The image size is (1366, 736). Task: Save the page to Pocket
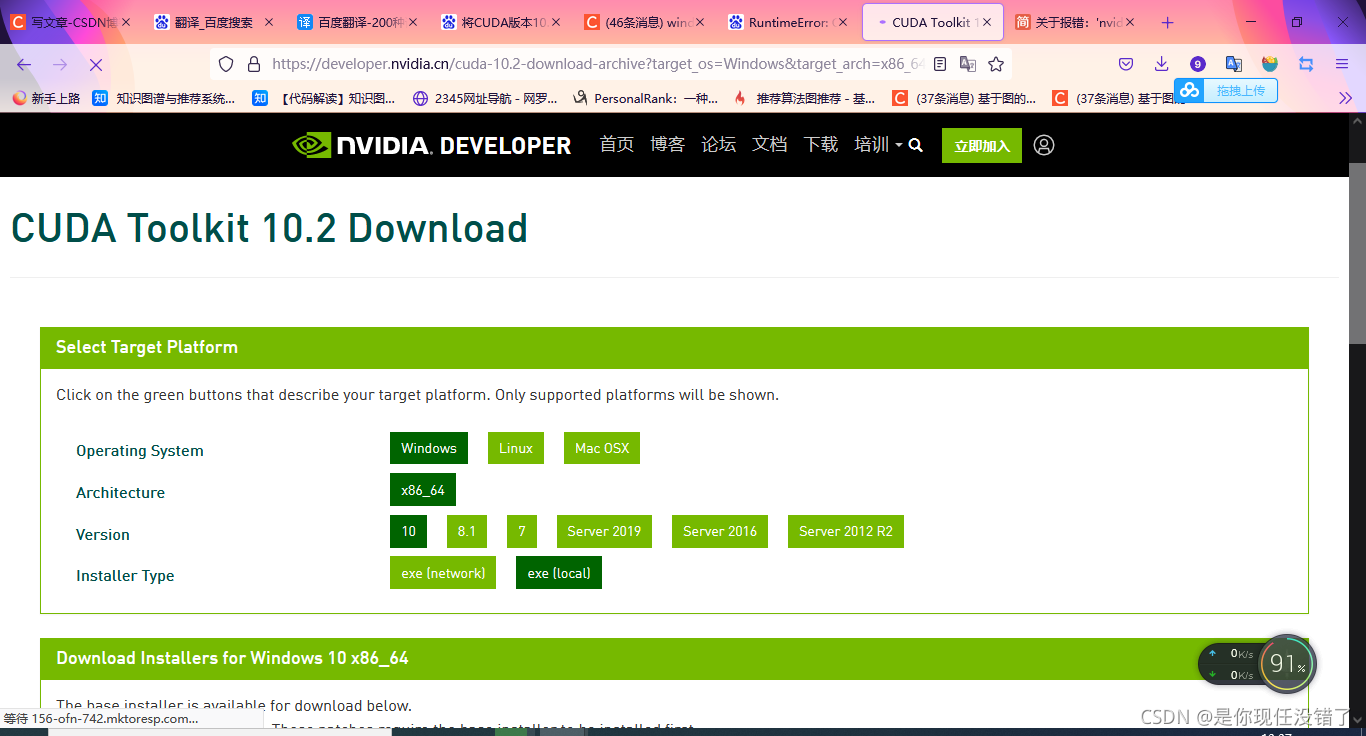pyautogui.click(x=1126, y=63)
